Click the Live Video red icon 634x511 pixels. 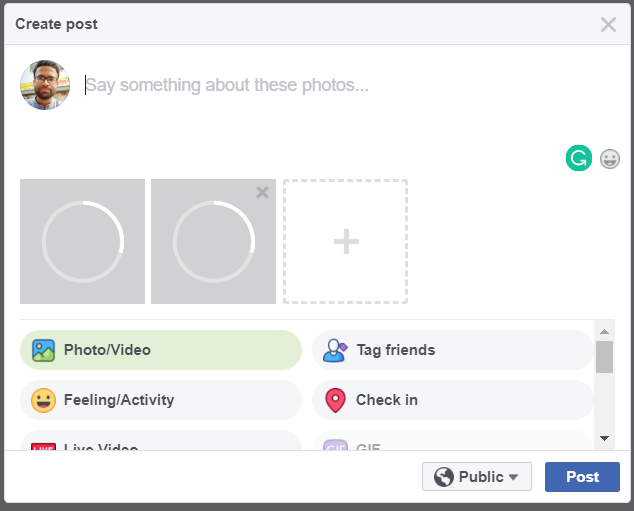coord(43,447)
